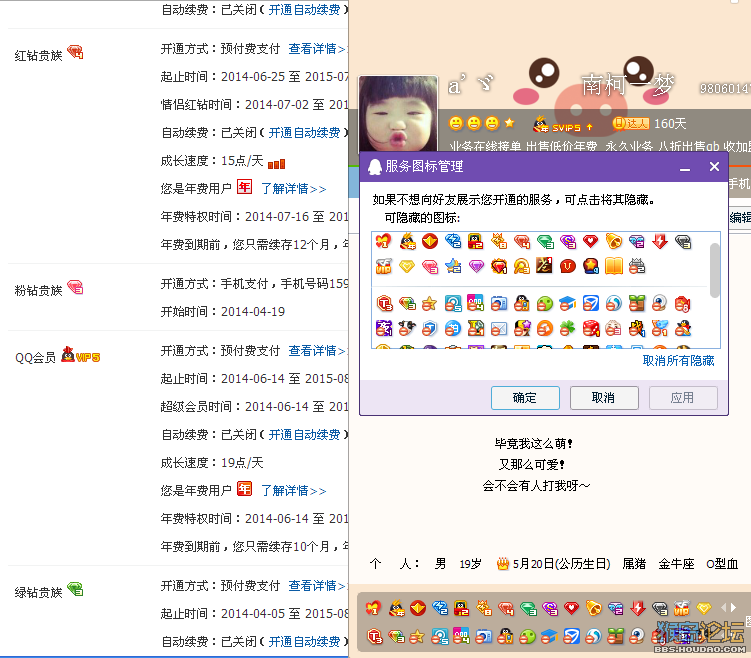Click 取消所有隐藏 link
This screenshot has height=658, width=751.
point(678,361)
